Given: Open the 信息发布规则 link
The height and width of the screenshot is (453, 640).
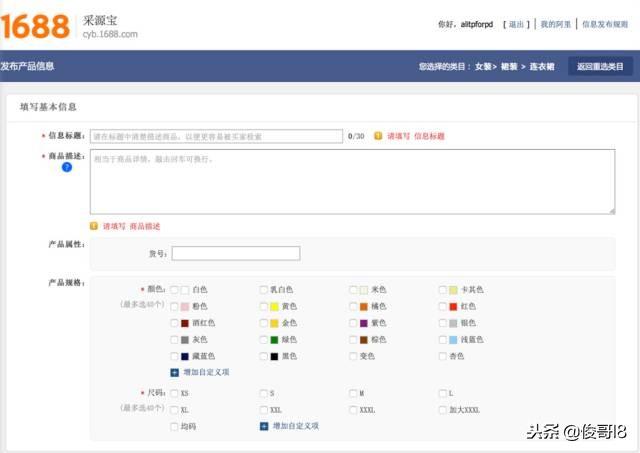Looking at the screenshot, I should pyautogui.click(x=605, y=24).
